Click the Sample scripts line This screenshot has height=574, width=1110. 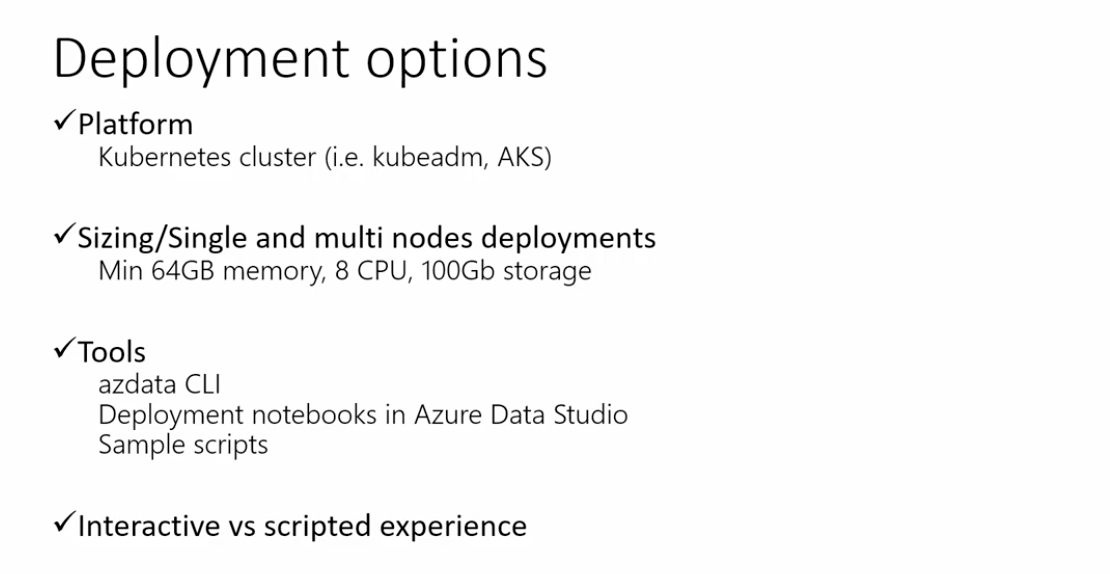click(183, 443)
